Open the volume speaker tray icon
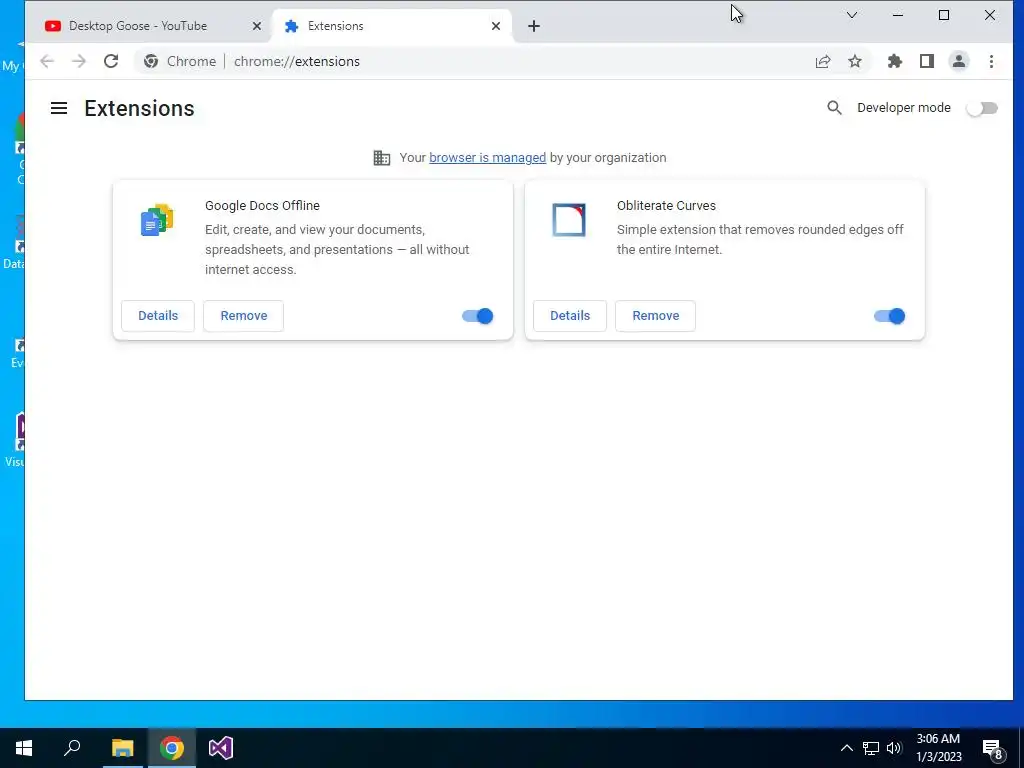The height and width of the screenshot is (768, 1024). [894, 748]
